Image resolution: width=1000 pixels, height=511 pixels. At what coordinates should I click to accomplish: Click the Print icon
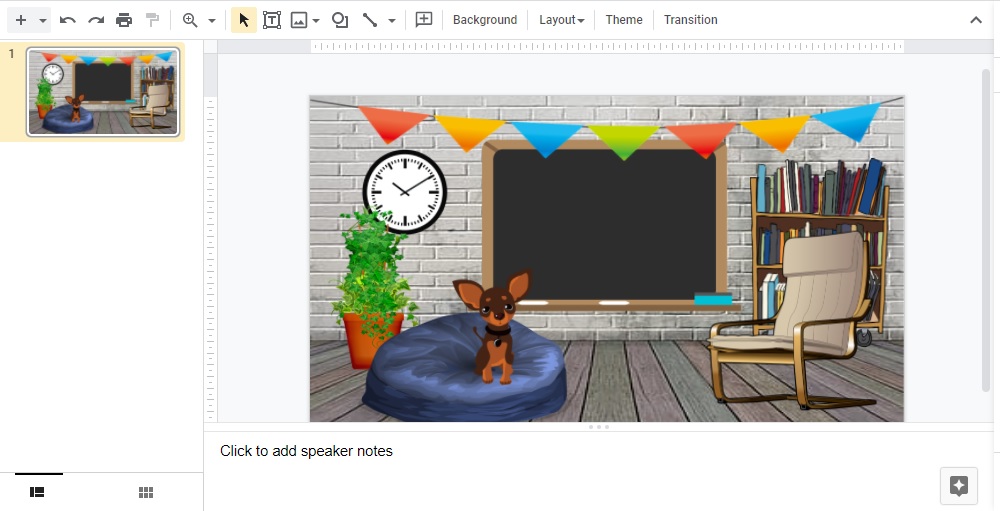coord(124,20)
